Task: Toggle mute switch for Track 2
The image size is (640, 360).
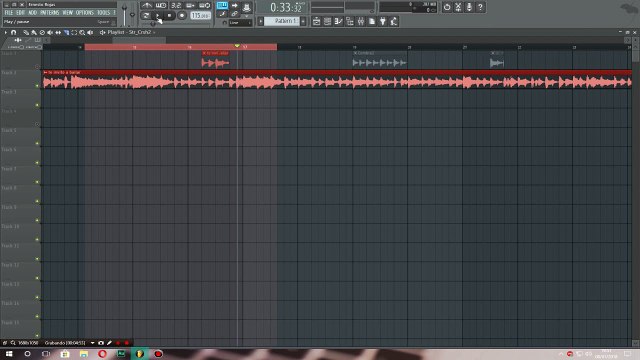Action: (x=37, y=86)
